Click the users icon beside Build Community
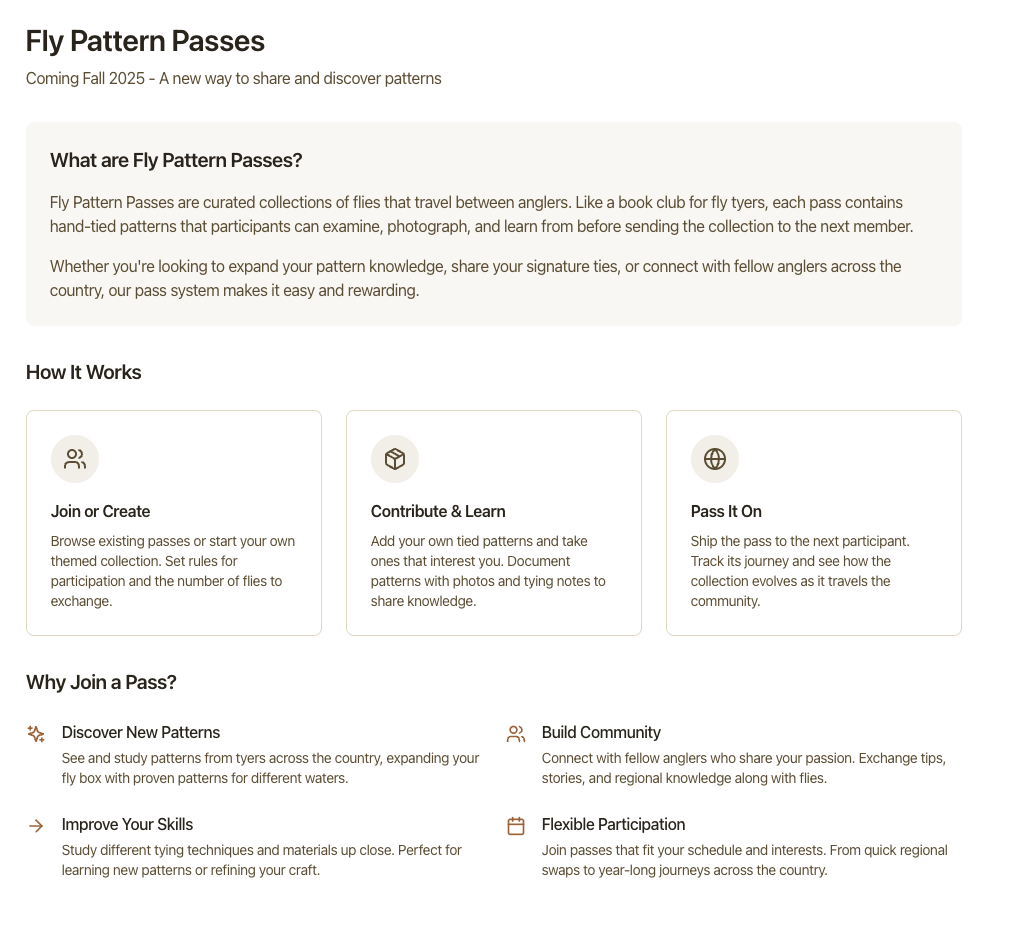 (516, 734)
